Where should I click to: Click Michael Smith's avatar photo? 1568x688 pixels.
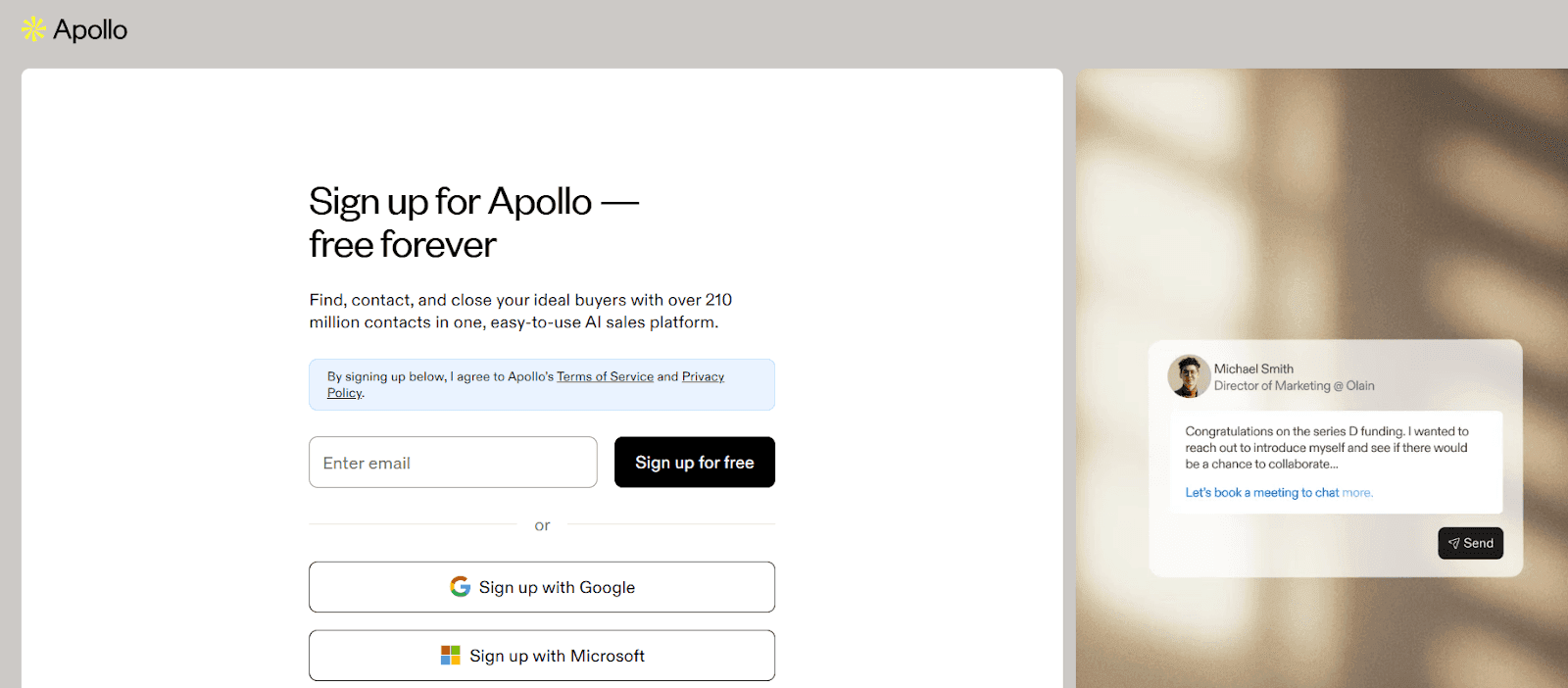(x=1189, y=376)
